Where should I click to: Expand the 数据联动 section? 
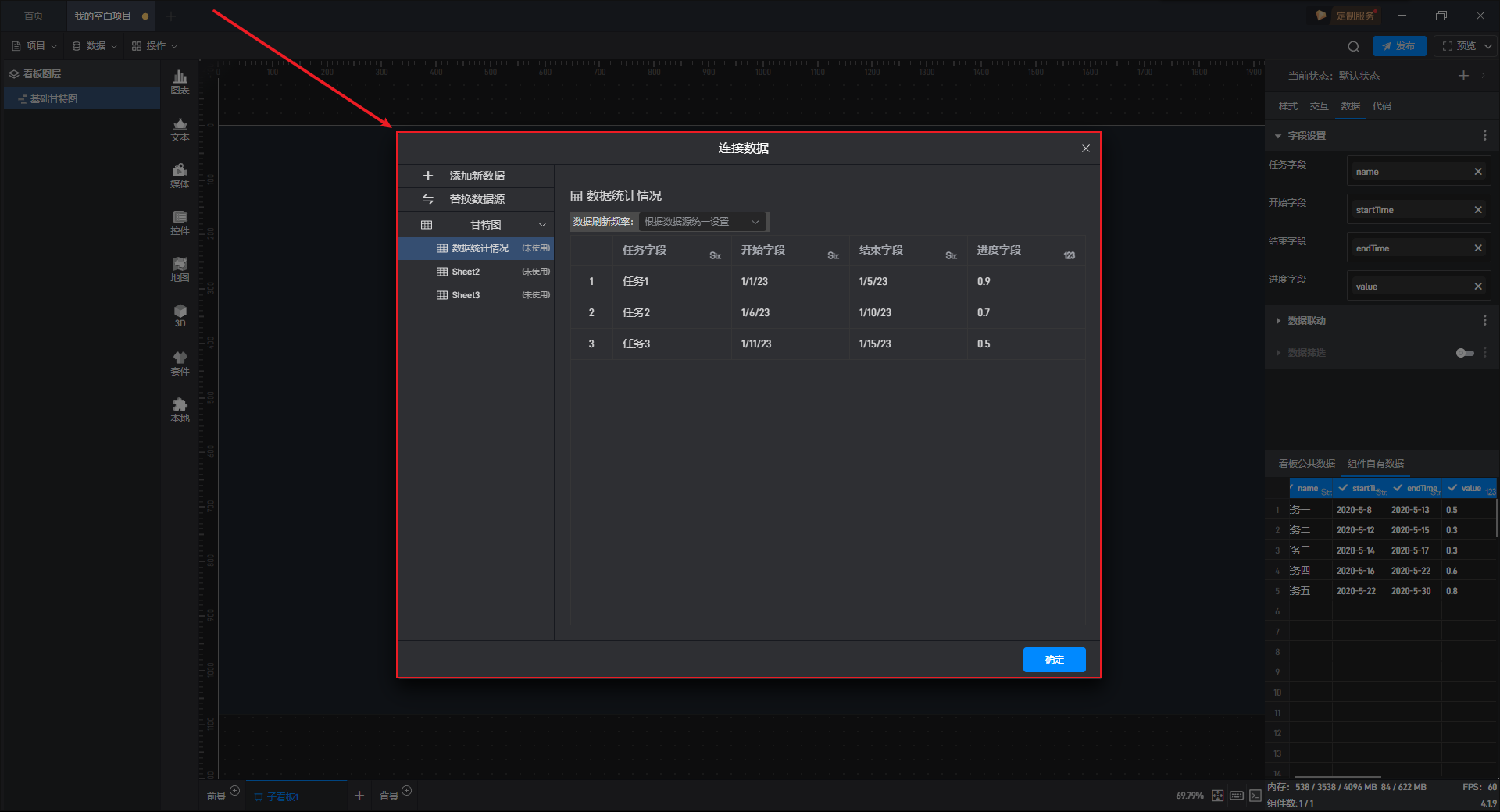[1278, 321]
